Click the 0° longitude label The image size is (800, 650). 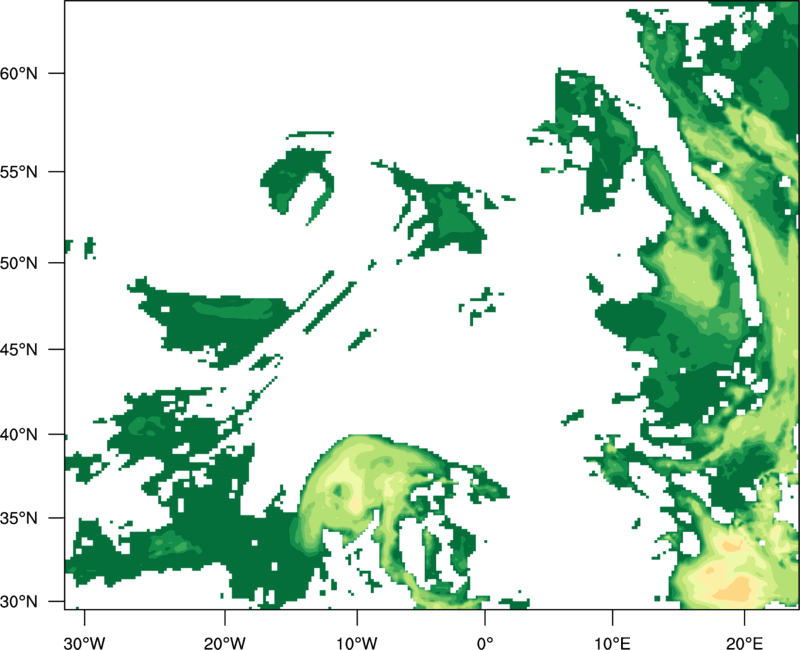pyautogui.click(x=484, y=643)
